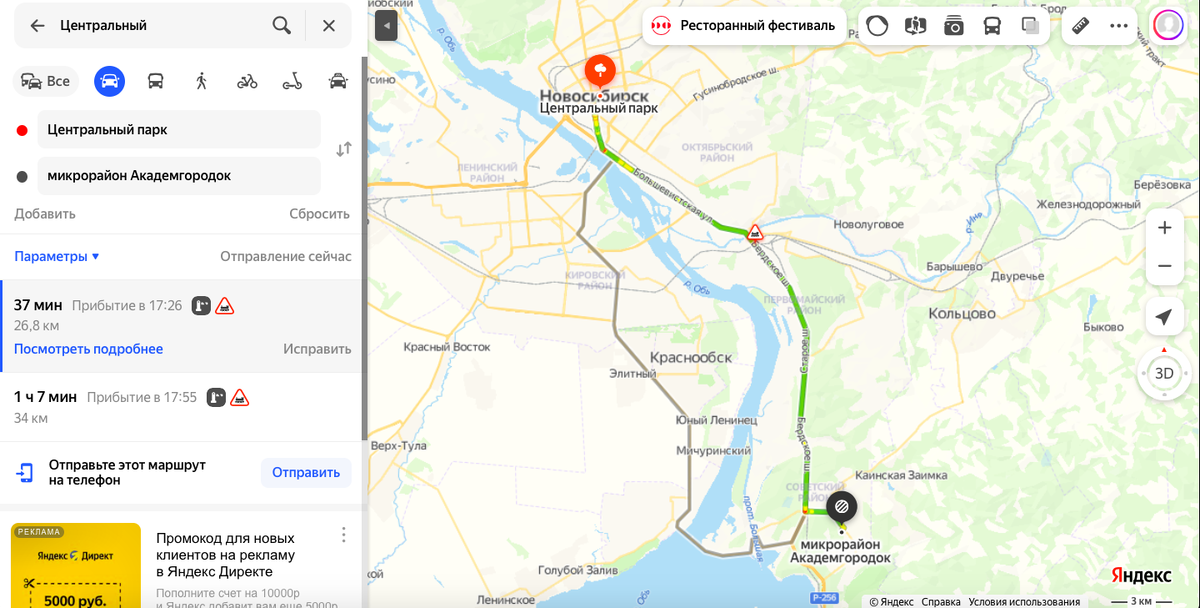
Task: Zoom in with the plus button
Action: (1164, 228)
